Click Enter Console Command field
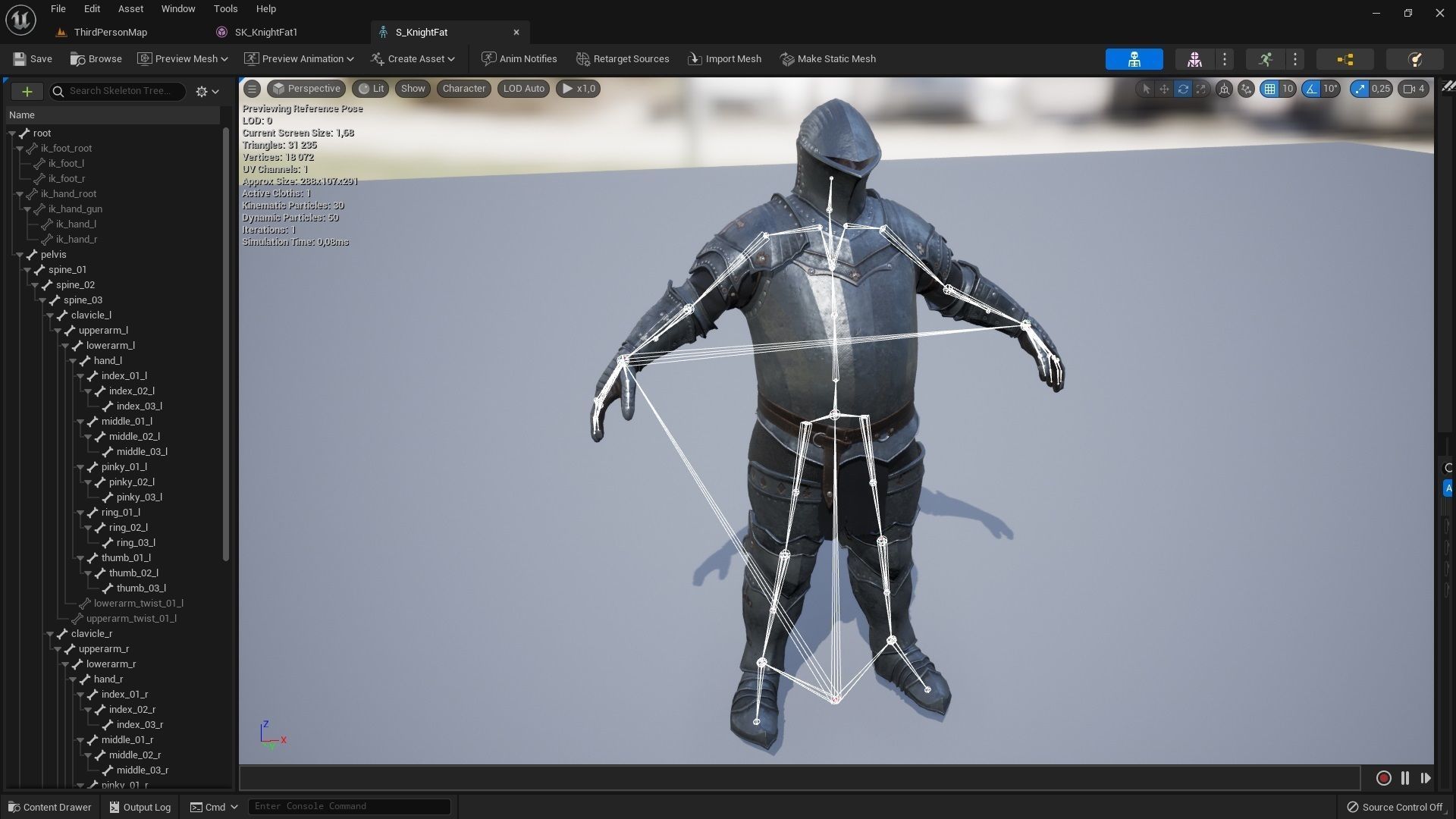Viewport: 1456px width, 819px height. [x=350, y=806]
